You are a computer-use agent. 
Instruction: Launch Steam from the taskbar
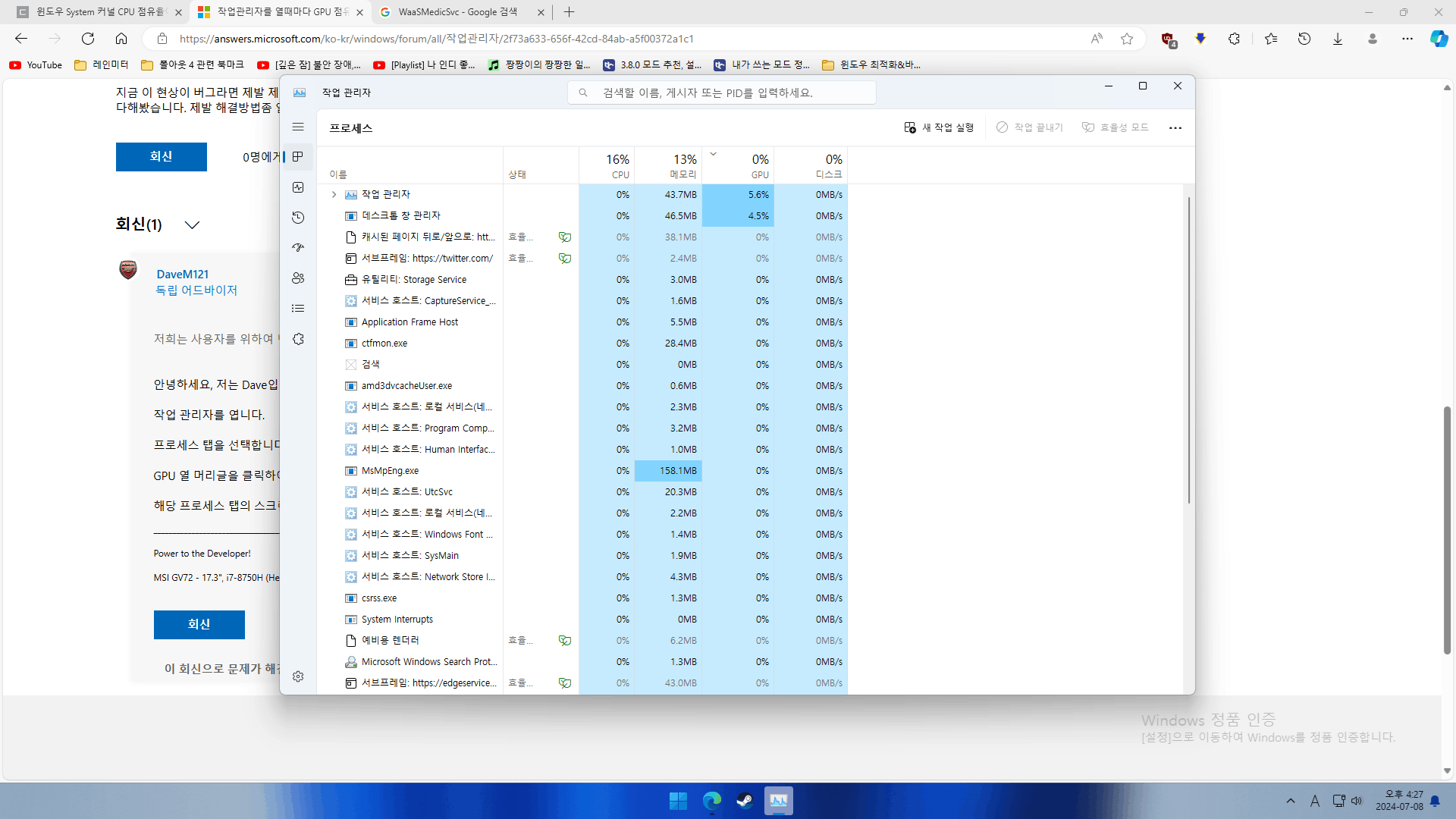click(744, 800)
